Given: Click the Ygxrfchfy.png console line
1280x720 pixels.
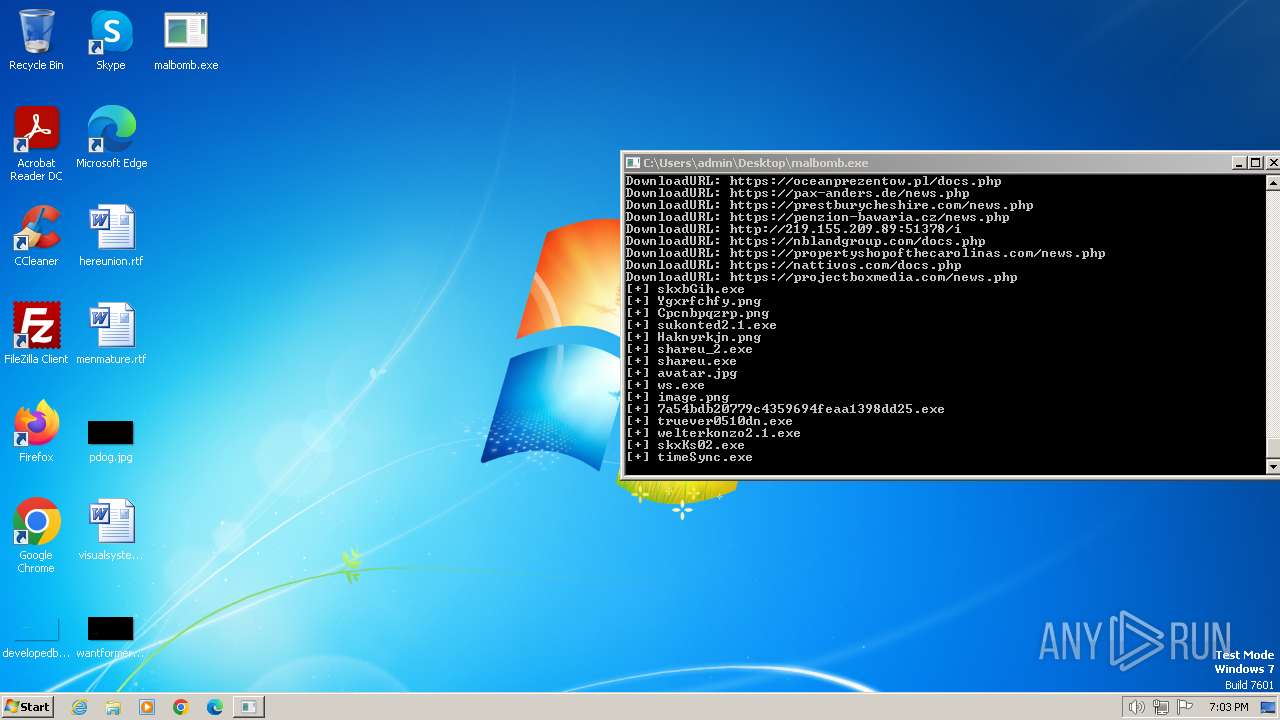Looking at the screenshot, I should coord(693,301).
